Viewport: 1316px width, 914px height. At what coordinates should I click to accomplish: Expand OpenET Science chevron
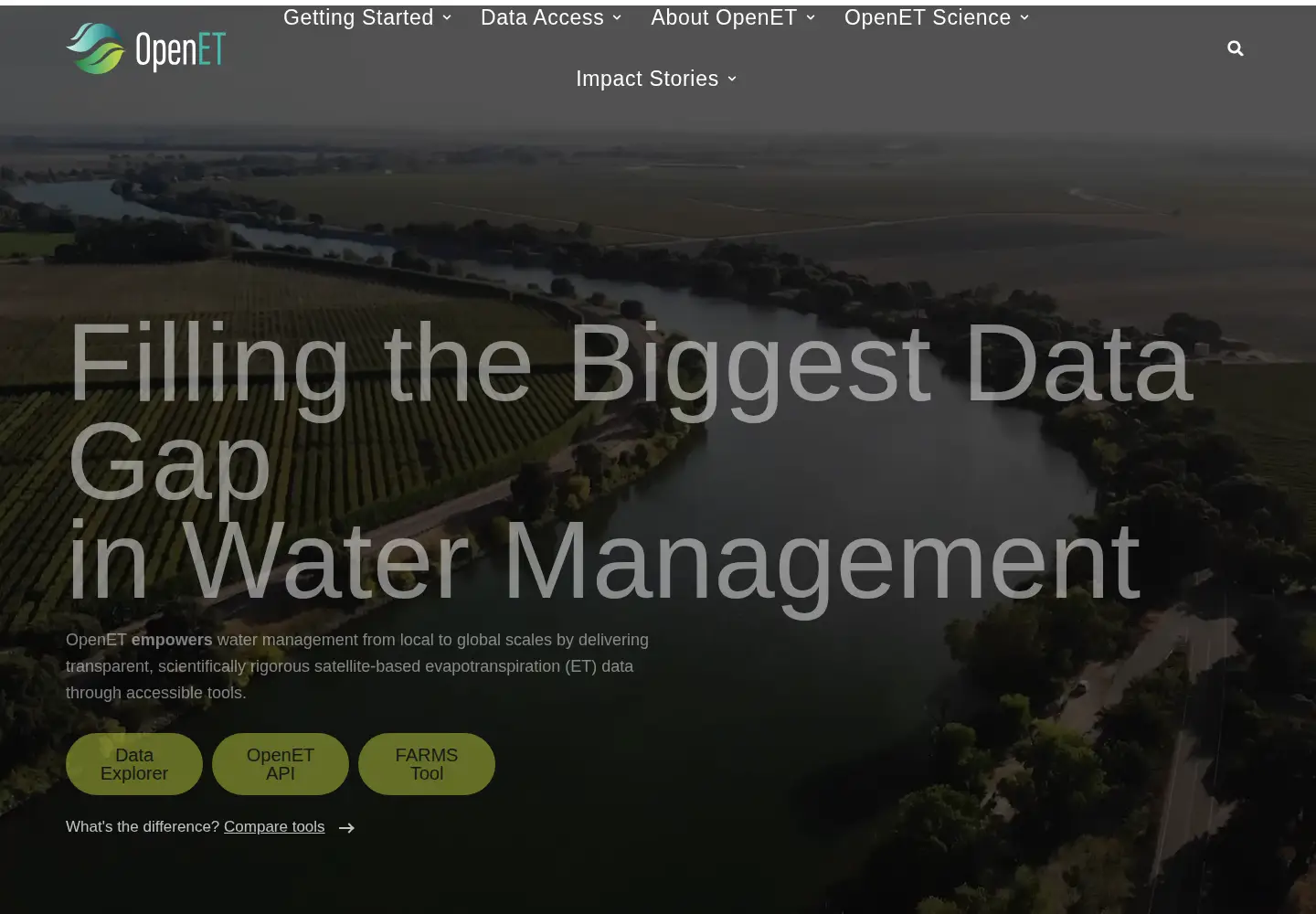pyautogui.click(x=1024, y=17)
